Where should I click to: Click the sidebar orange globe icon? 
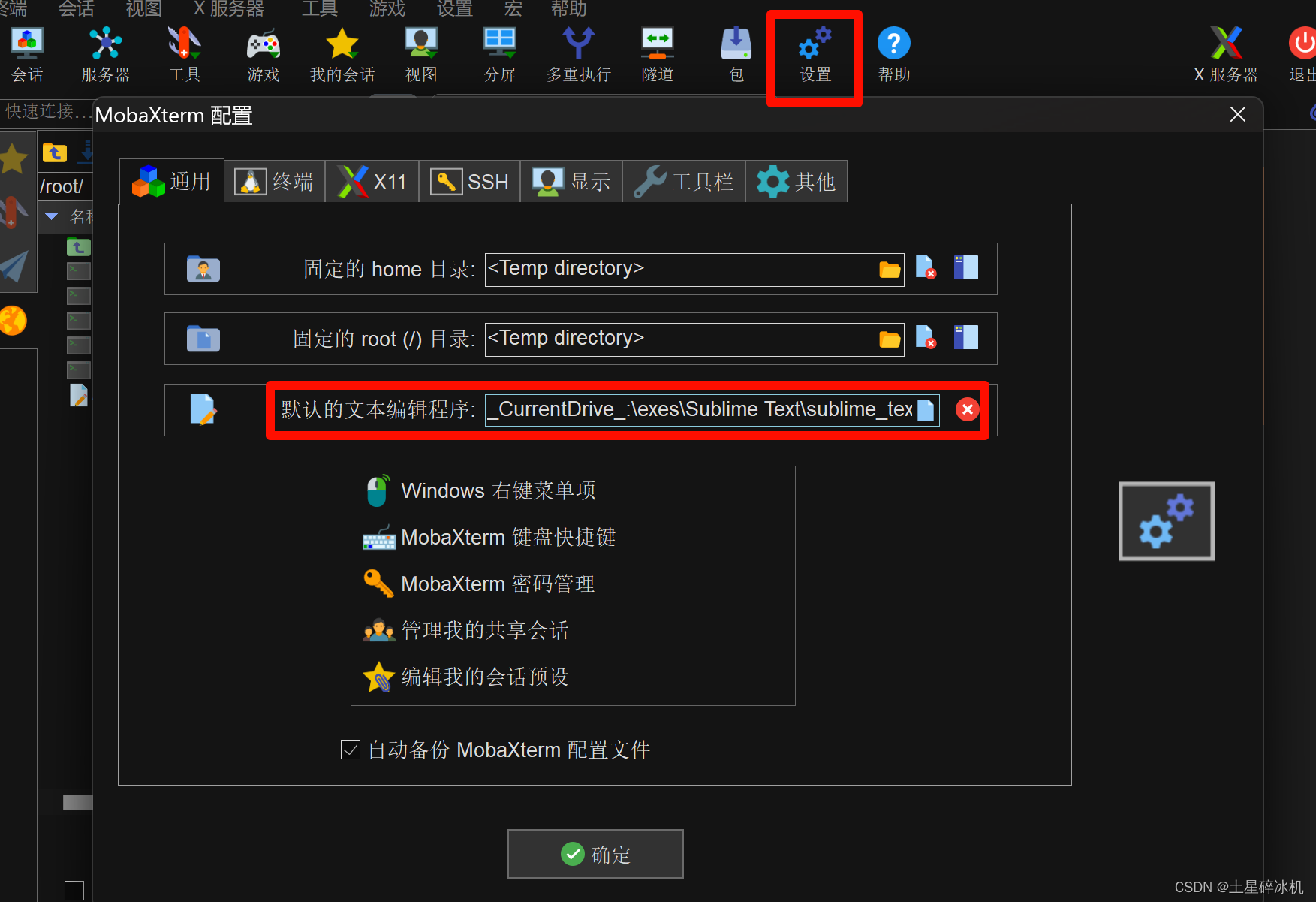coord(13,321)
